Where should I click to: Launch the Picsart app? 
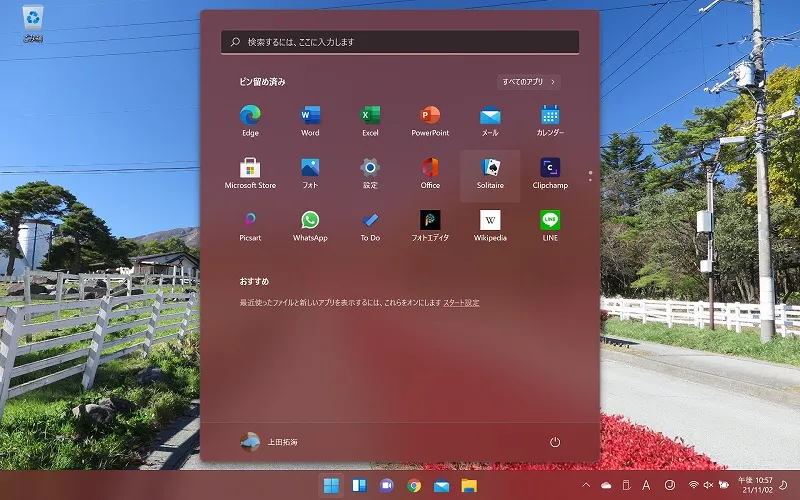pos(250,226)
